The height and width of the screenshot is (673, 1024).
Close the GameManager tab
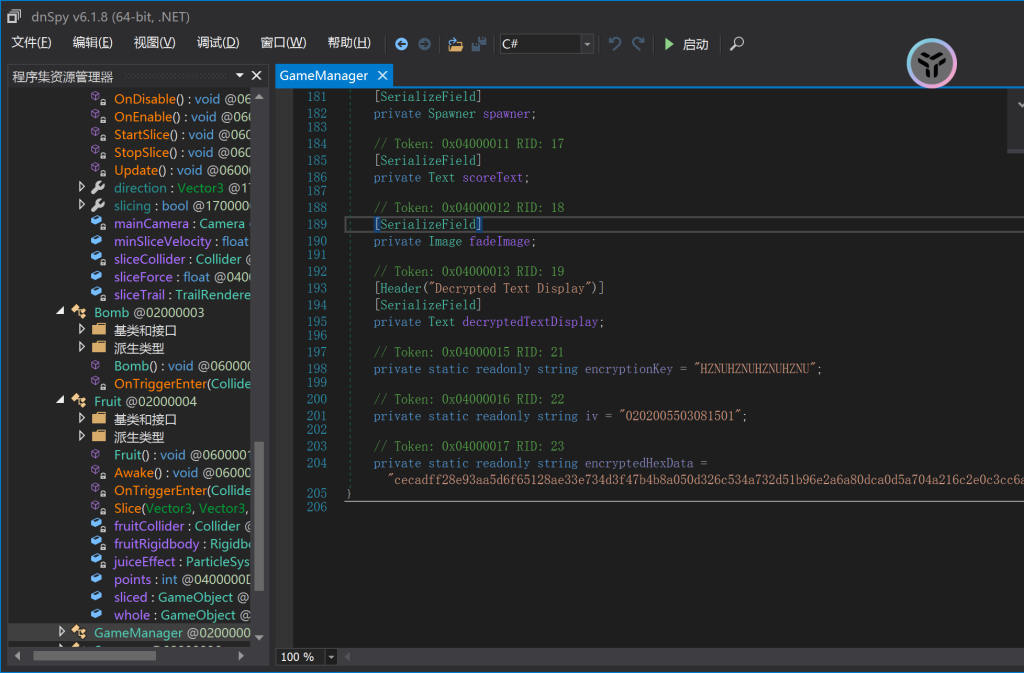383,76
